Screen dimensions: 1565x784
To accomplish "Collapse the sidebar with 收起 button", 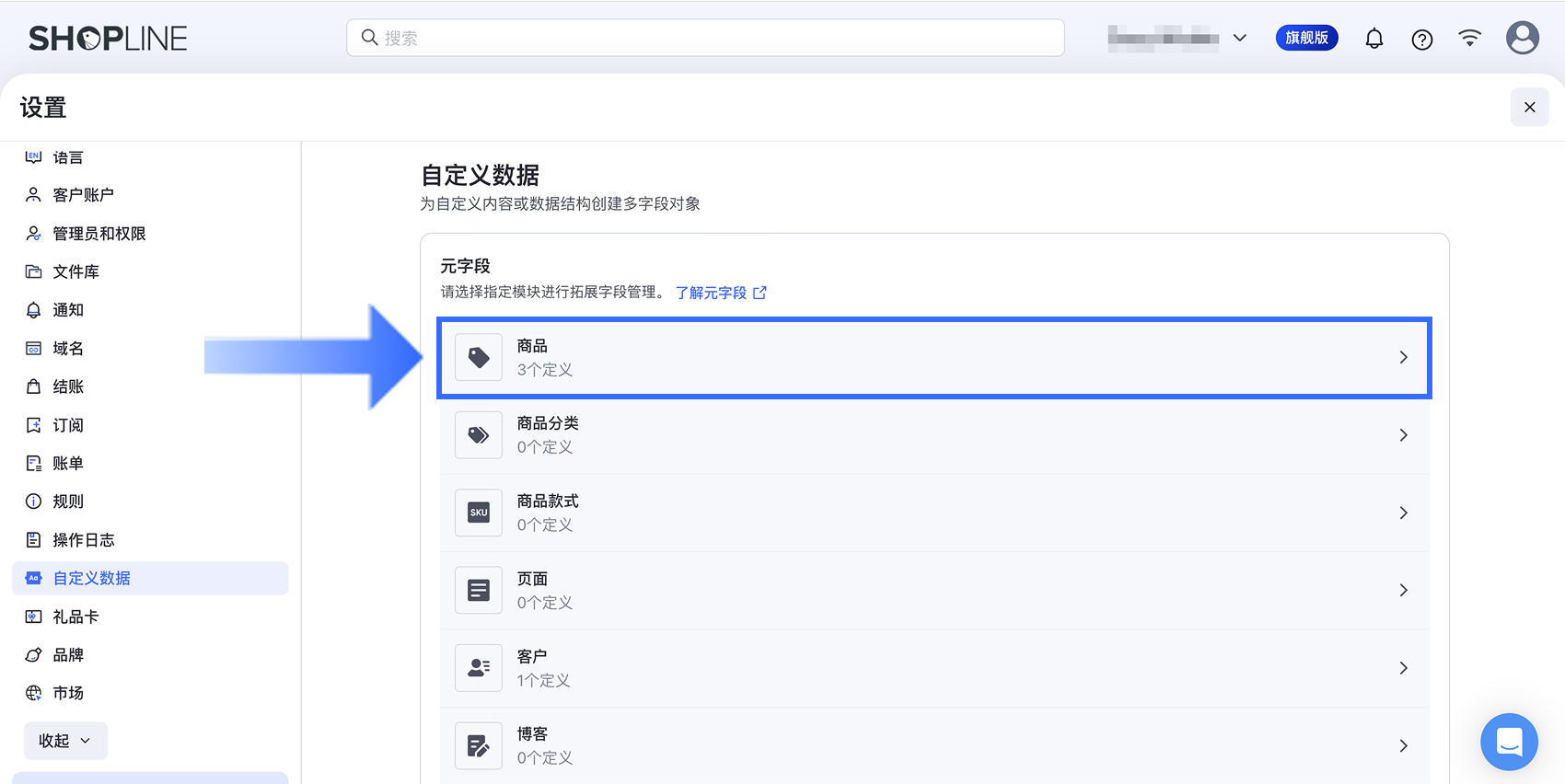I will pos(65,741).
